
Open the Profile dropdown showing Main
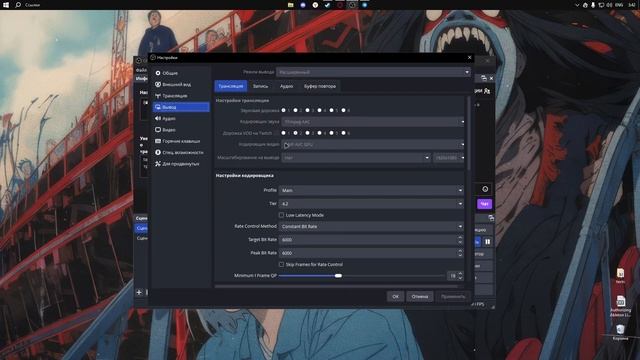371,190
